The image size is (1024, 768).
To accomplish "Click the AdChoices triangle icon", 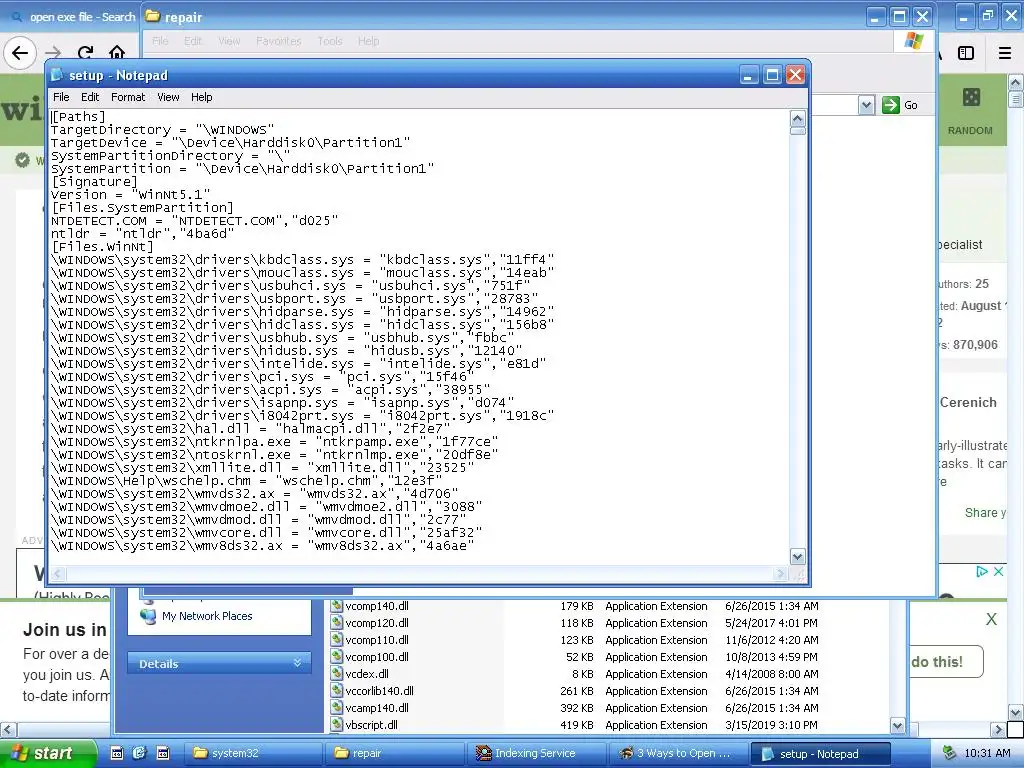I will (x=982, y=571).
